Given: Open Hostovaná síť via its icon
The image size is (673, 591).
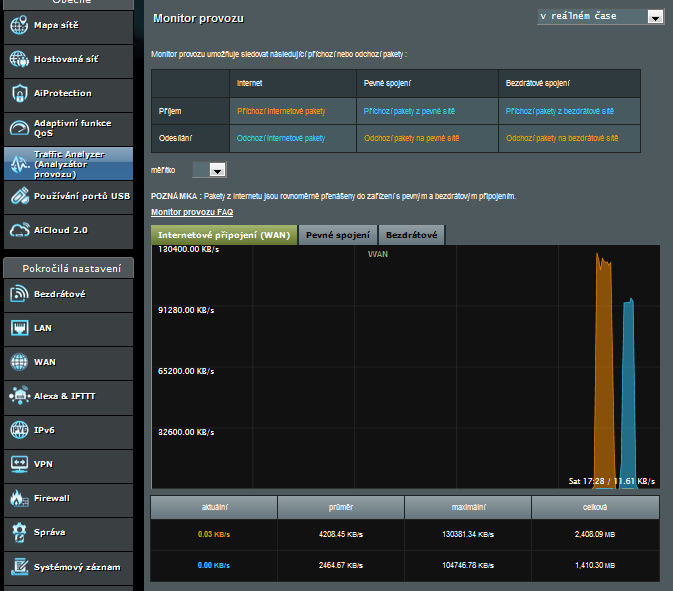Looking at the screenshot, I should (18, 59).
